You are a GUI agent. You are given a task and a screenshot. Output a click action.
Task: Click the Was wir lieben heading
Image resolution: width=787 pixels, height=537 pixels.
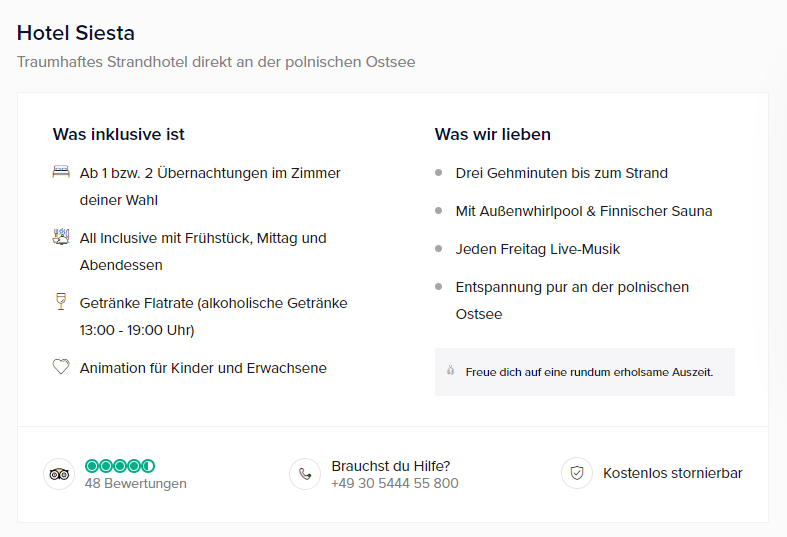tap(492, 135)
